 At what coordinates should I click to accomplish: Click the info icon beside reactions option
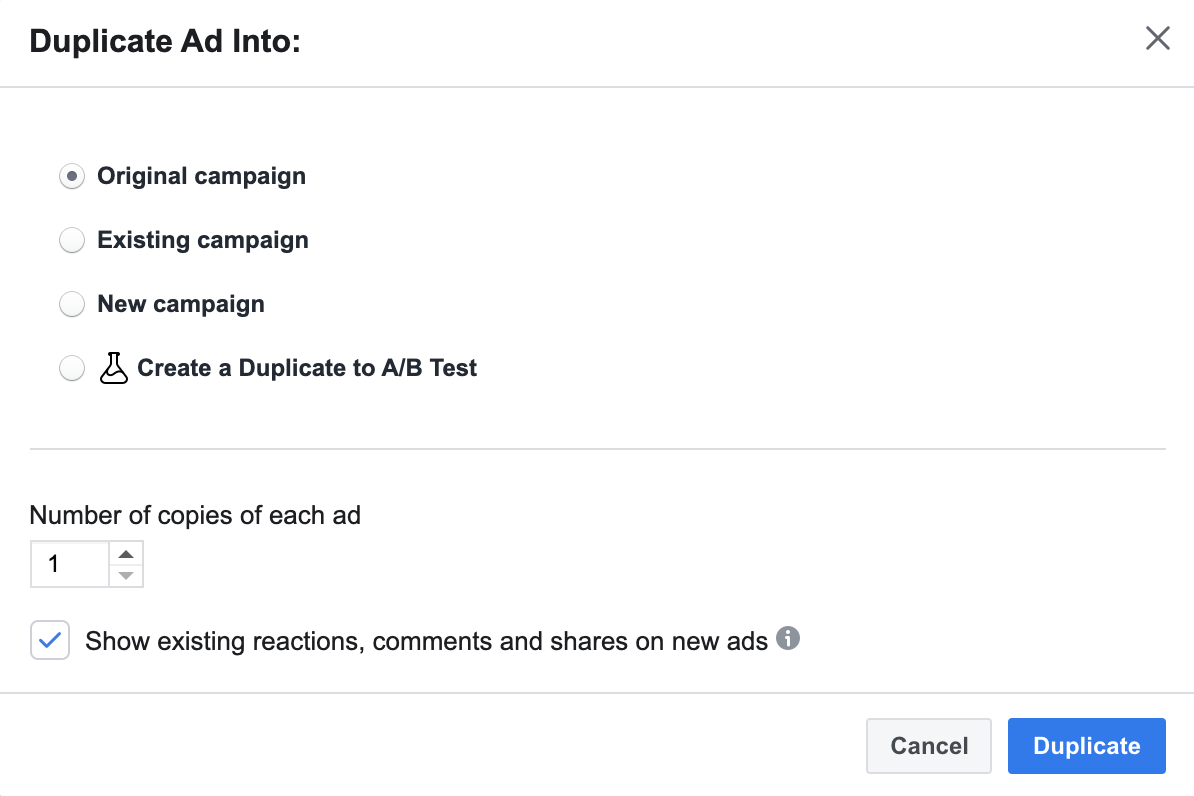pos(788,638)
